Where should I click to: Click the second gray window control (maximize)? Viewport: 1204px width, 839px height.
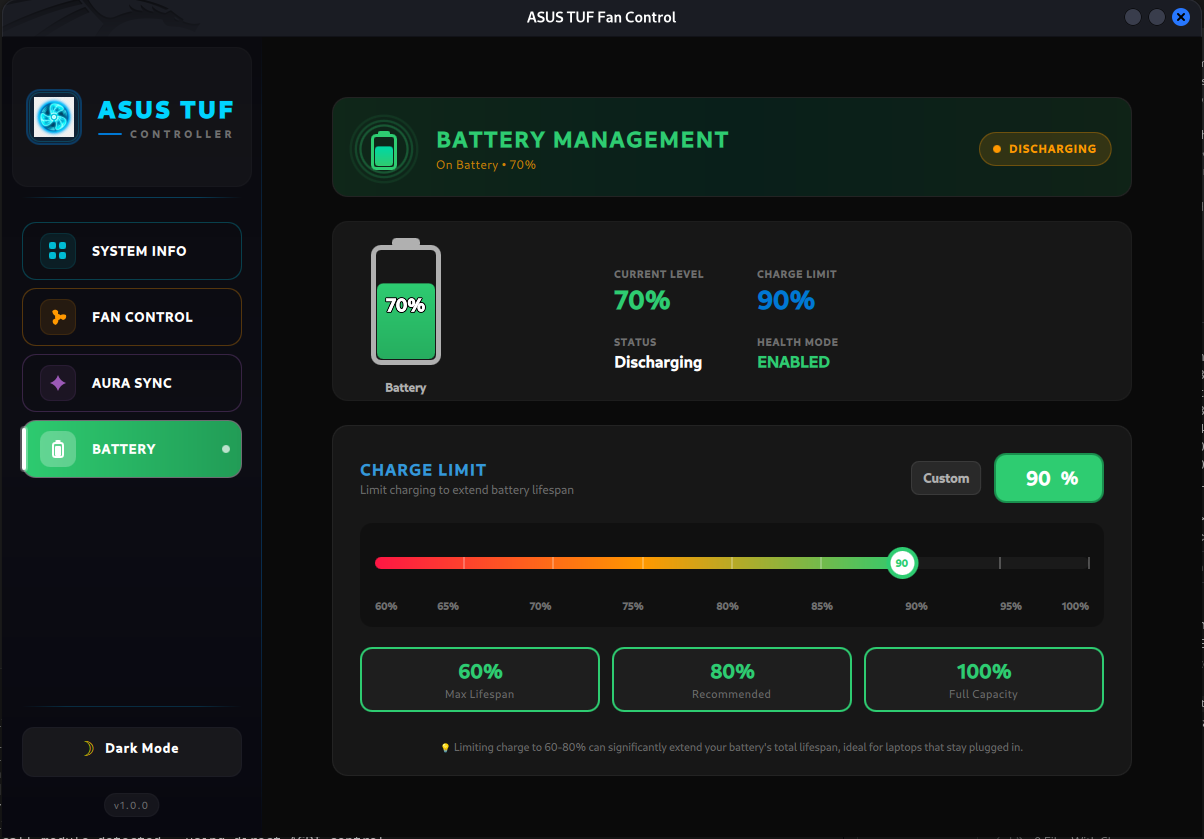point(1157,17)
